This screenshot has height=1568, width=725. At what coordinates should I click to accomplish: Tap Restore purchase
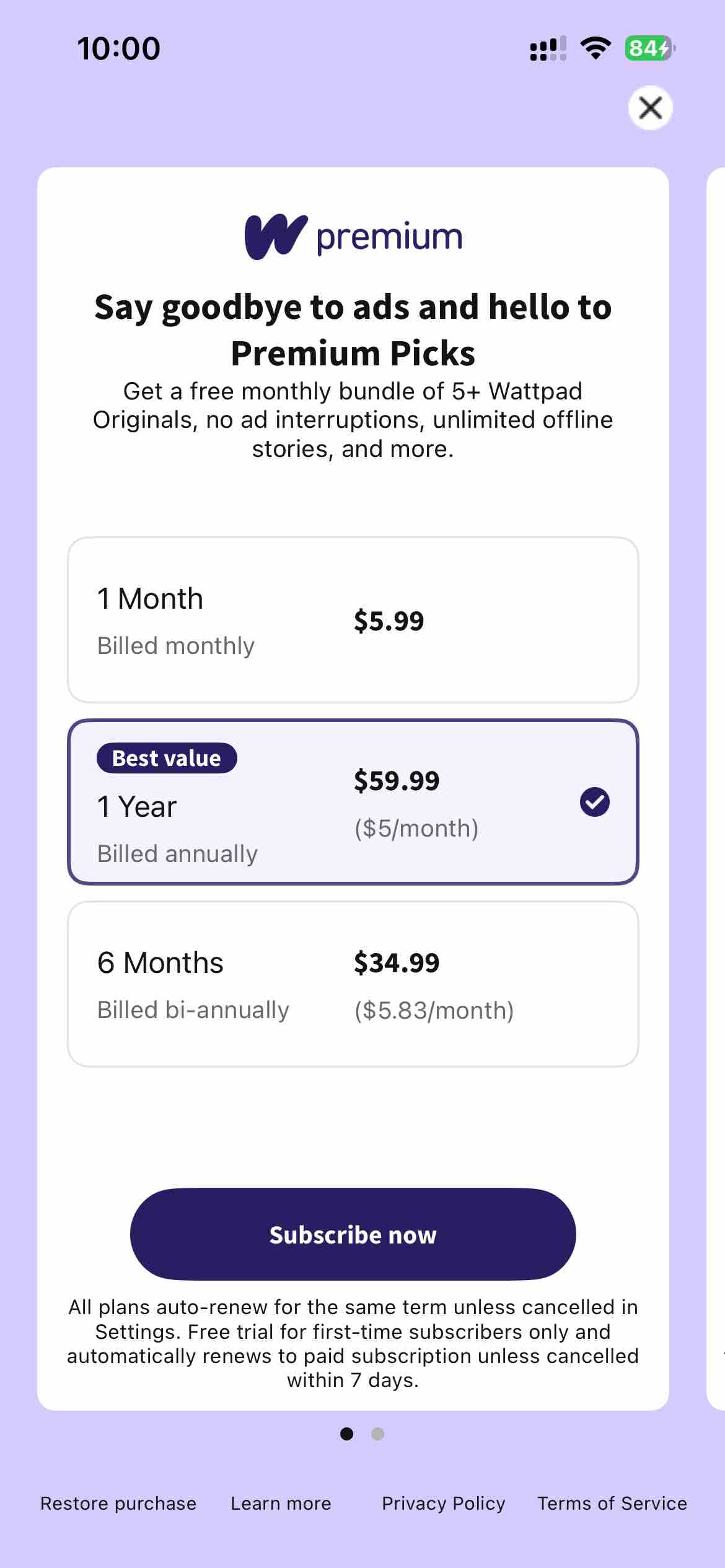118,1503
